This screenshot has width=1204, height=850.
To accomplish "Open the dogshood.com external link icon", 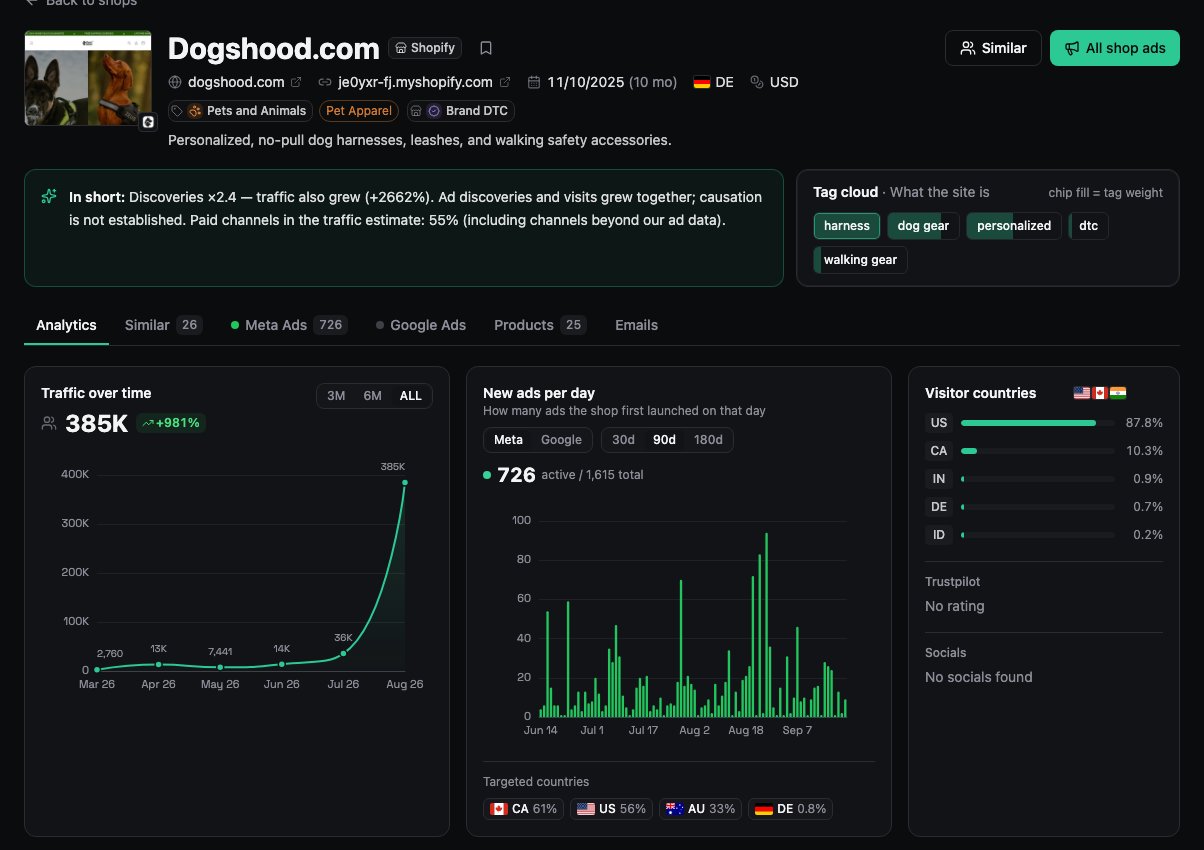I will click(296, 82).
